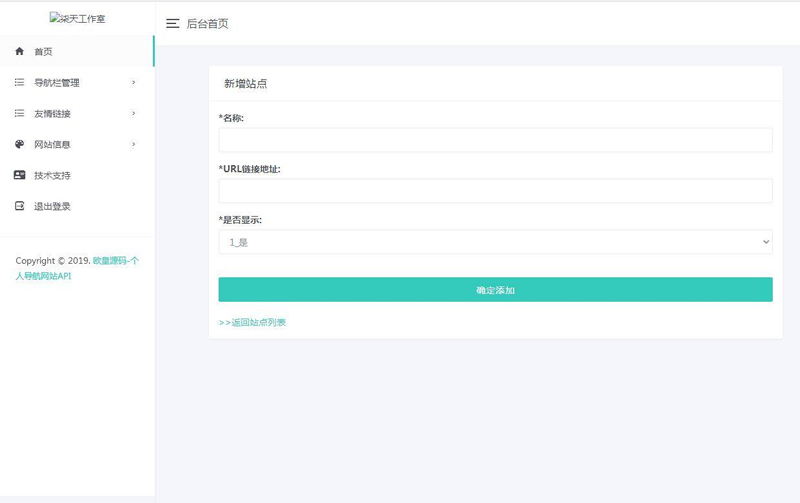Image resolution: width=800 pixels, height=503 pixels.
Task: Expand the 导航栏管理 submenu arrow
Action: 133,82
